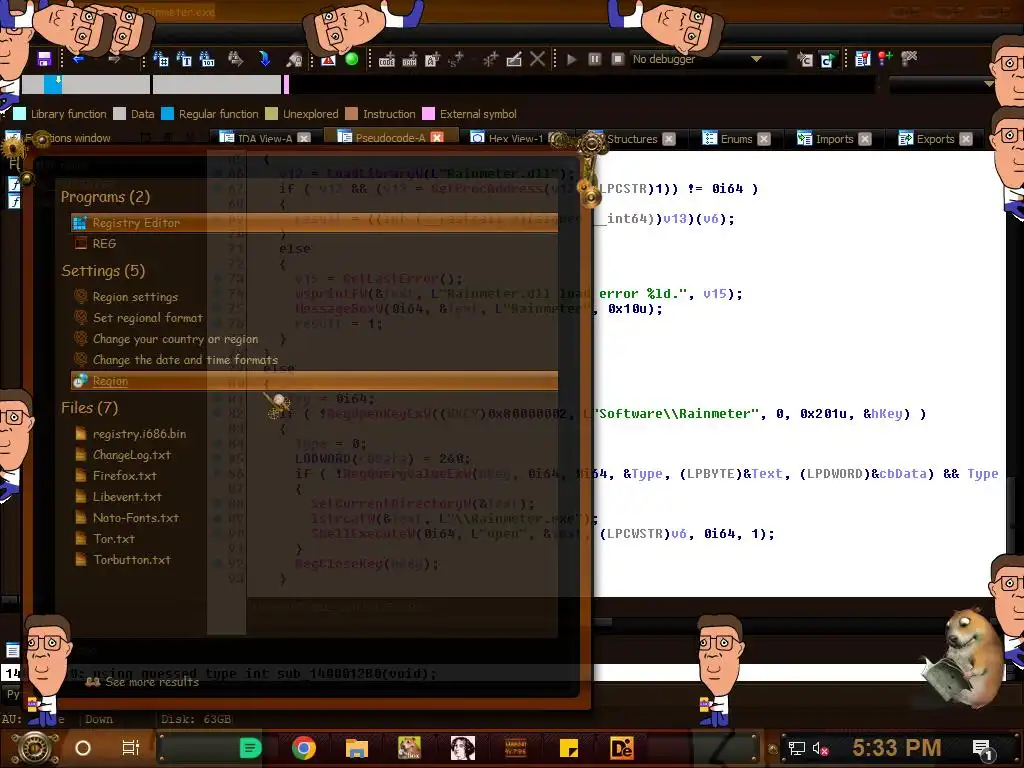The image size is (1024, 768).
Task: Click the Save icon in IDA toolbar
Action: click(x=44, y=59)
